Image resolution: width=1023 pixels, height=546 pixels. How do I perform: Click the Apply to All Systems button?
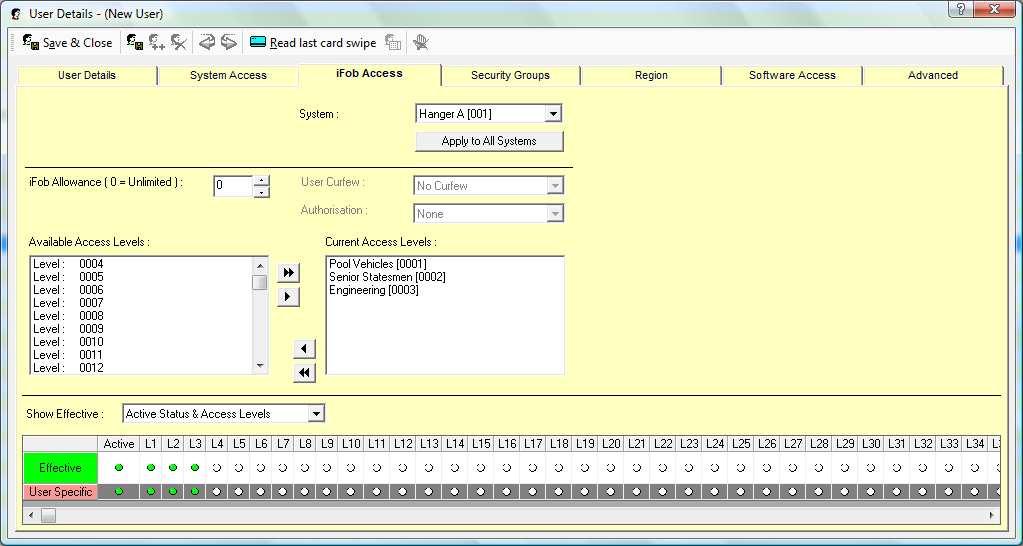pyautogui.click(x=489, y=141)
